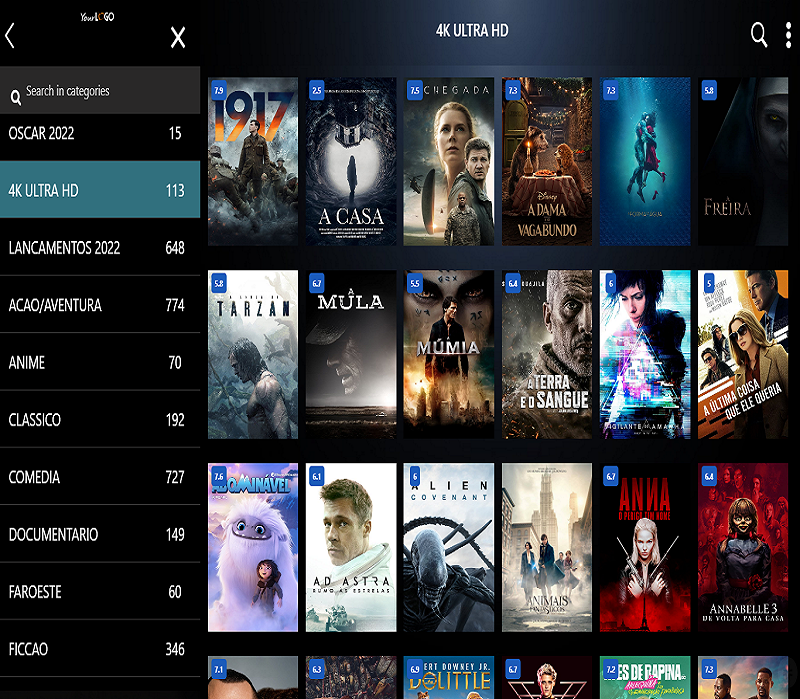Viewport: 800px width, 699px height.
Task: Open the Animais Fantásticos movie poster
Action: [547, 547]
